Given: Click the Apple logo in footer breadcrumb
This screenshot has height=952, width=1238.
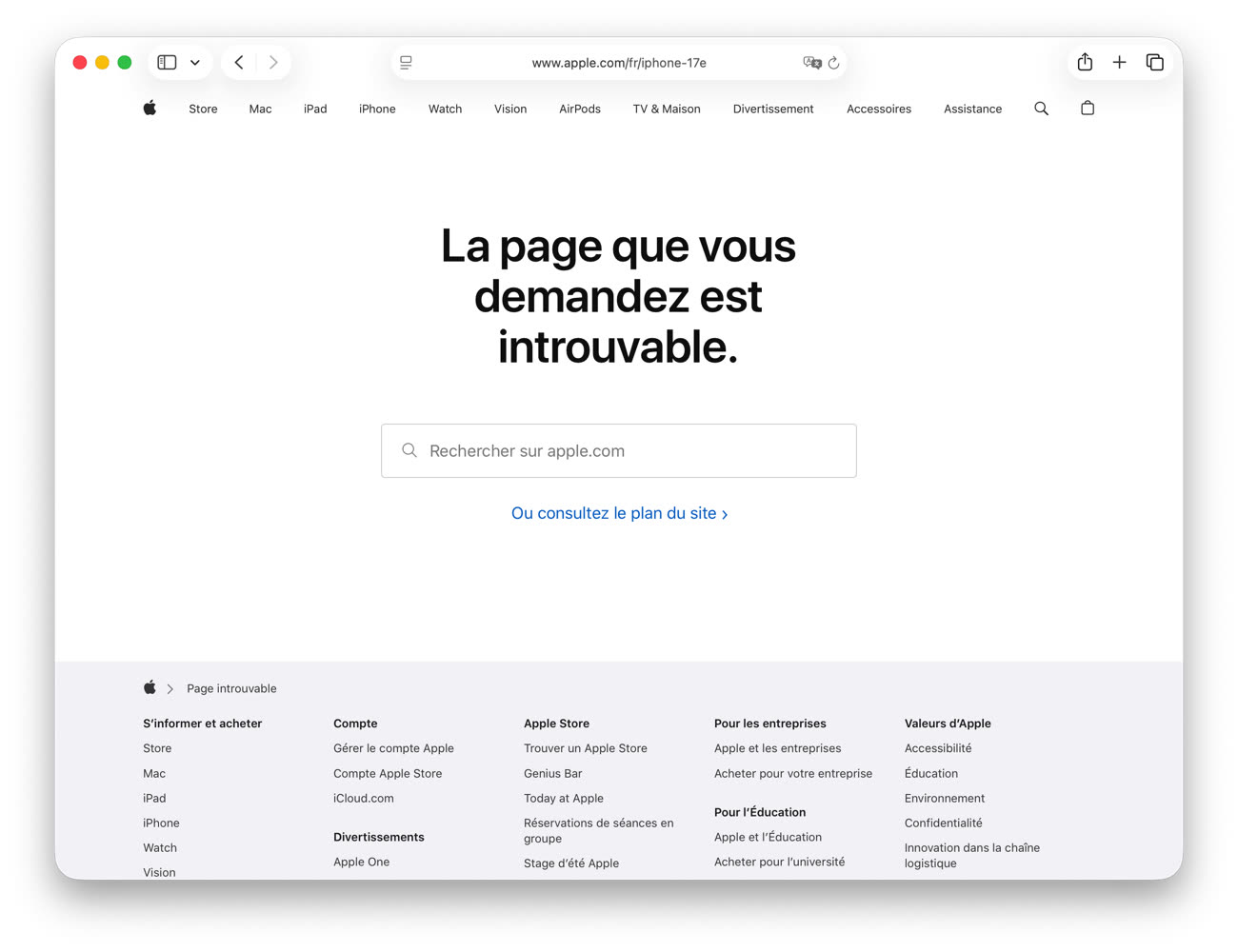Looking at the screenshot, I should [150, 688].
